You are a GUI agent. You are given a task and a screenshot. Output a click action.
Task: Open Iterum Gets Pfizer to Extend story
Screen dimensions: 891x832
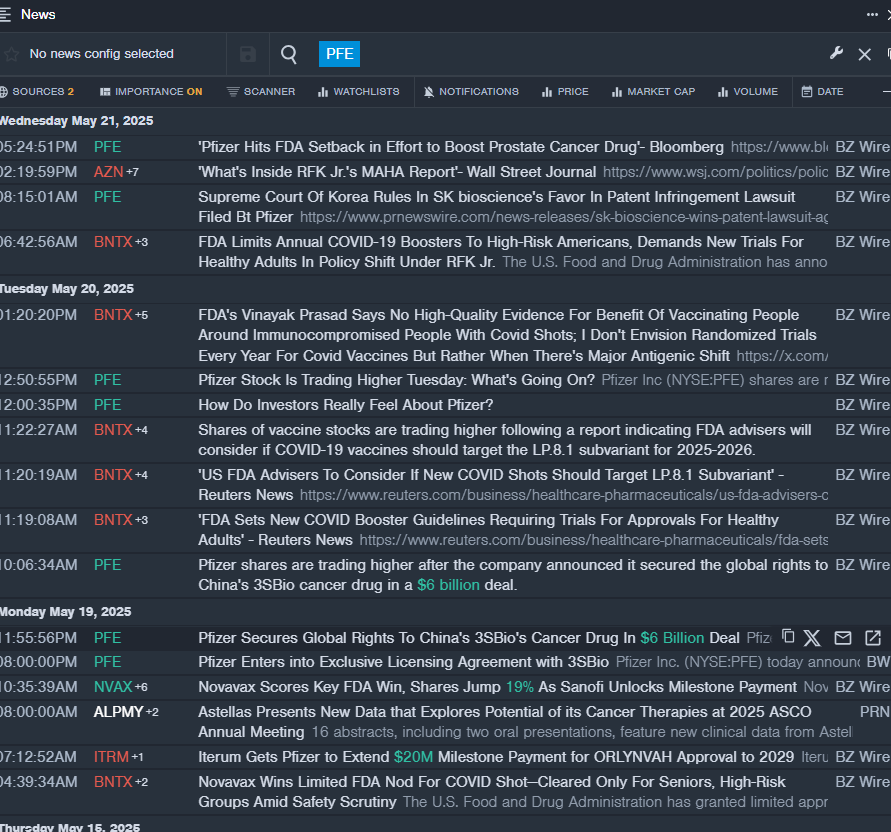pos(496,757)
